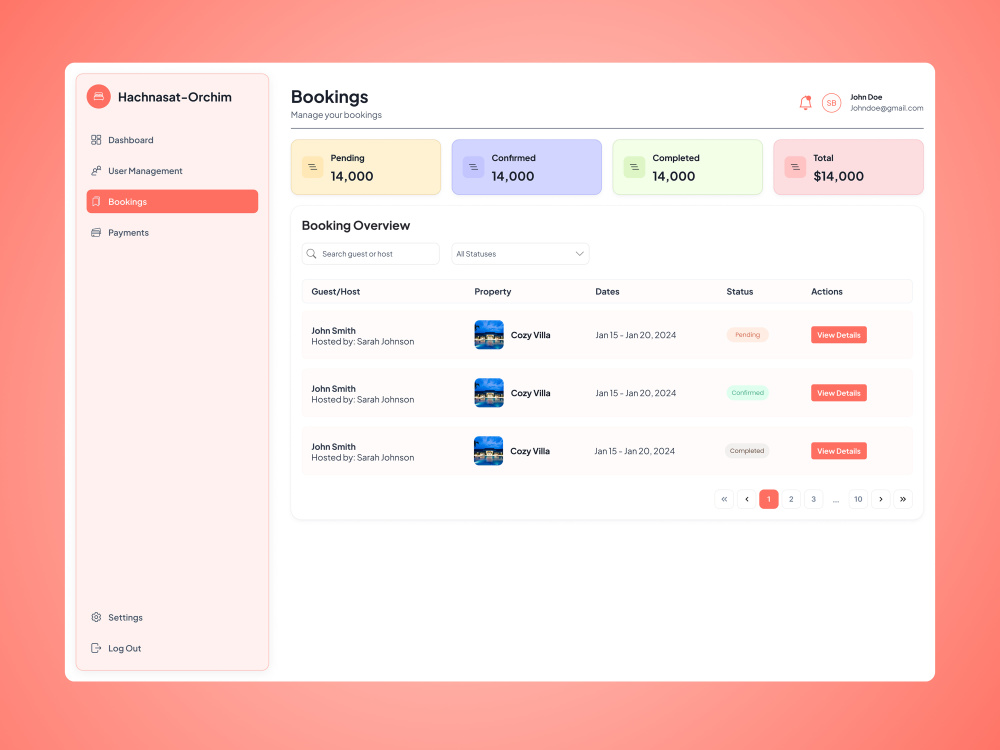Click the Dashboard grid icon
Screen dimensions: 1000x750
[x=96, y=140]
